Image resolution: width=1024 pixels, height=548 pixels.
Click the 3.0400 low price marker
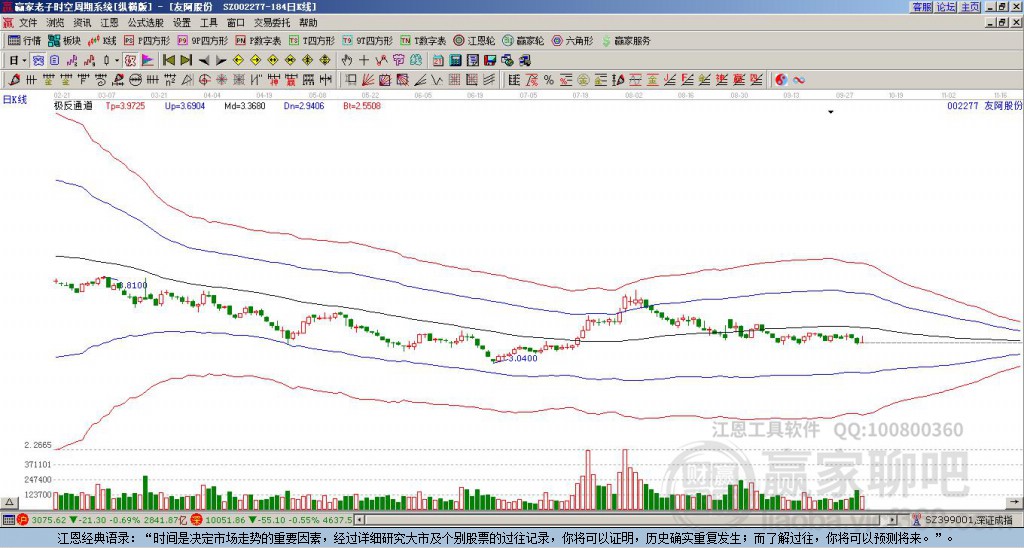click(x=522, y=358)
